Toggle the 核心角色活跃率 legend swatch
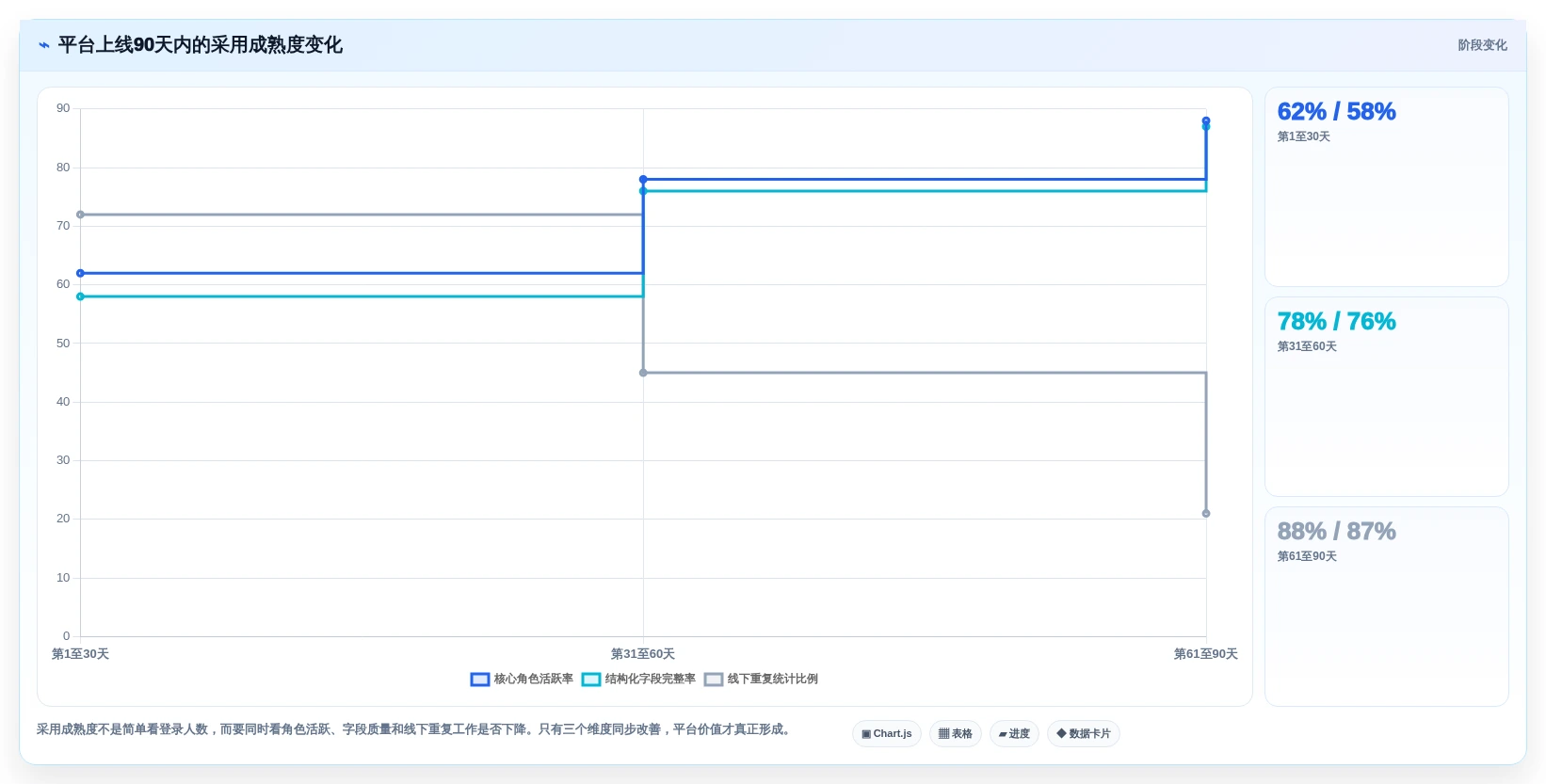Viewport: 1546px width, 784px height. (480, 680)
